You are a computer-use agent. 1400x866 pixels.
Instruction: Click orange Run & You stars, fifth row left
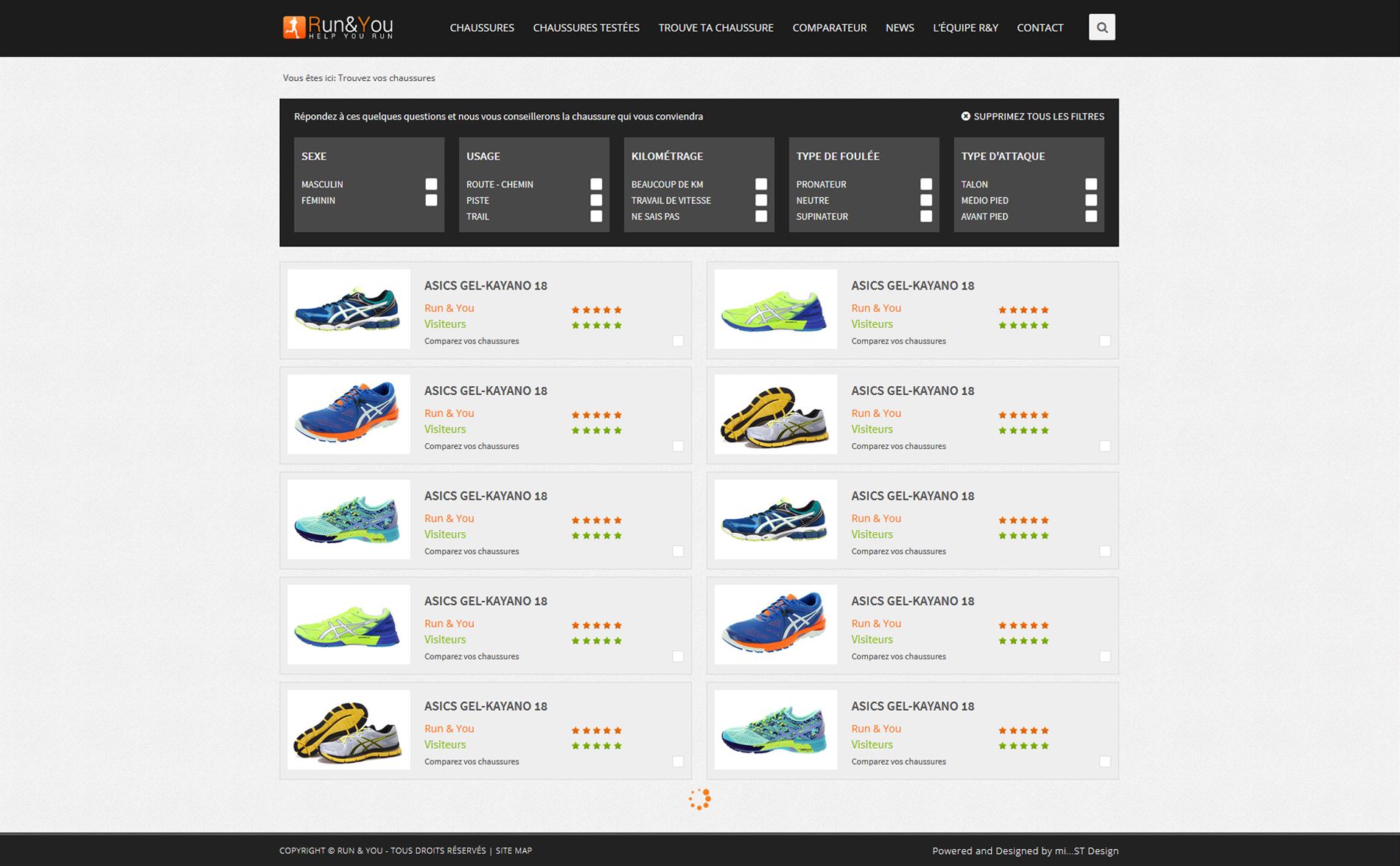pyautogui.click(x=597, y=730)
